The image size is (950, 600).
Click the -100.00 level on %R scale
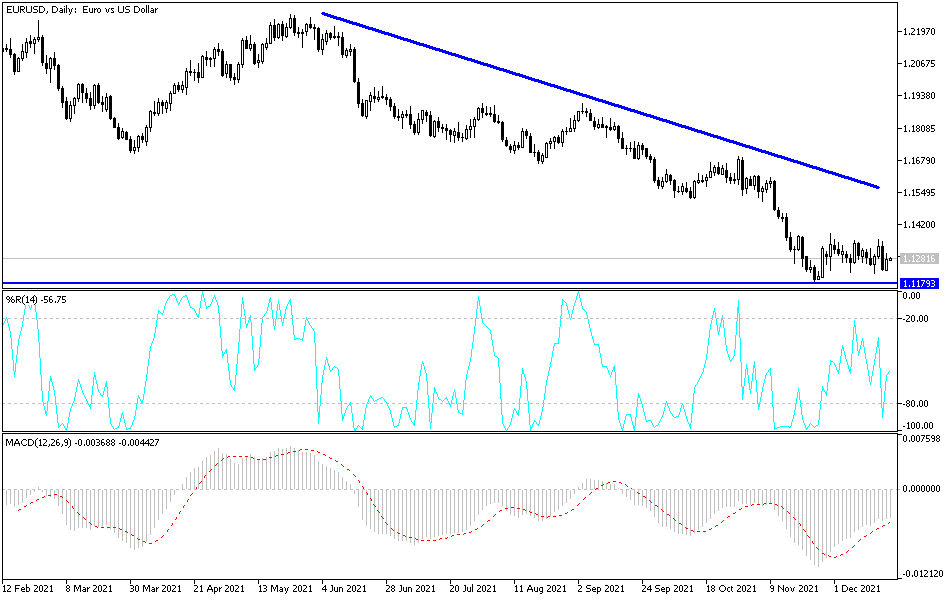[x=920, y=426]
